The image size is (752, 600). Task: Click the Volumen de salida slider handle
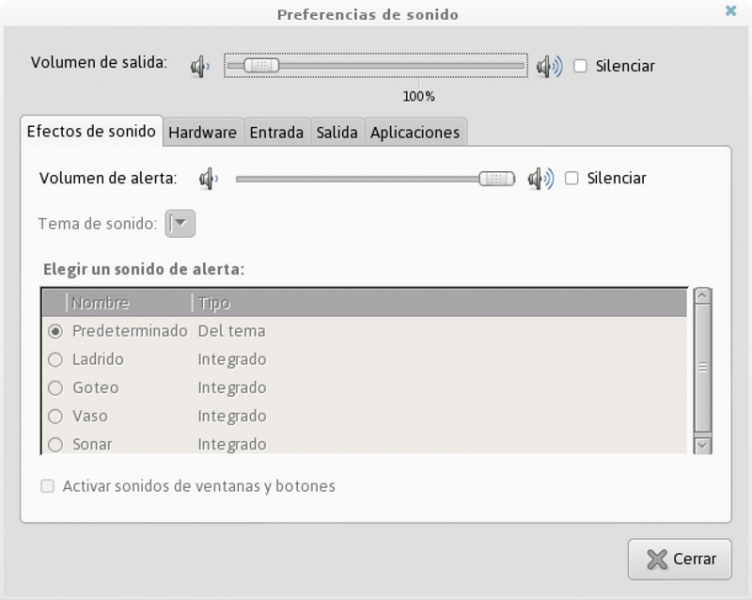tap(261, 66)
